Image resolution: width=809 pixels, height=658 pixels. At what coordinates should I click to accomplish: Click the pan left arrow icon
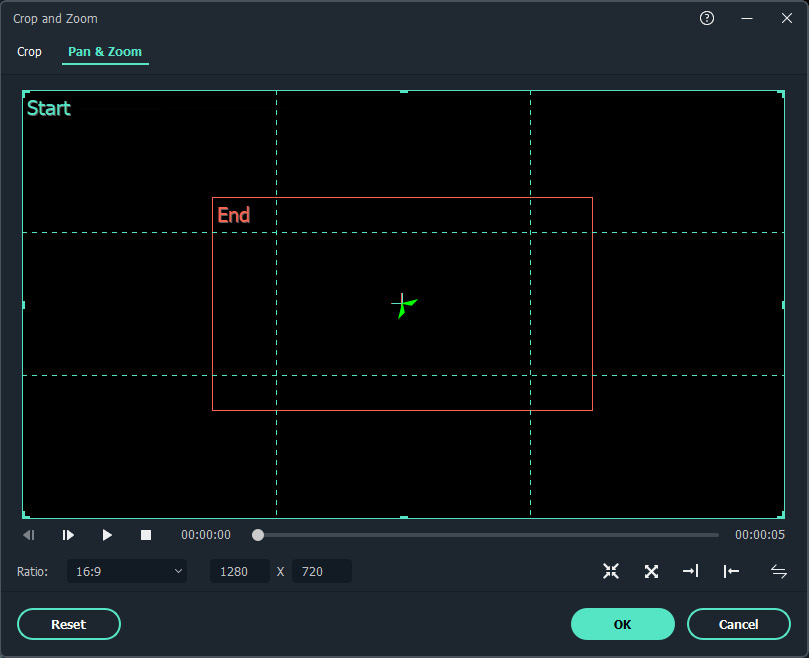click(x=731, y=571)
